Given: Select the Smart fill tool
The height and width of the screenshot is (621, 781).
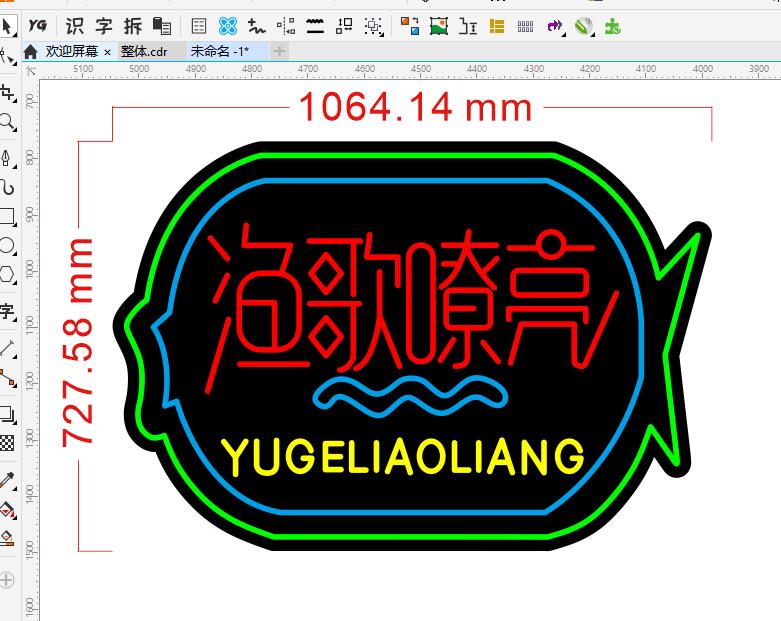Looking at the screenshot, I should point(7,538).
